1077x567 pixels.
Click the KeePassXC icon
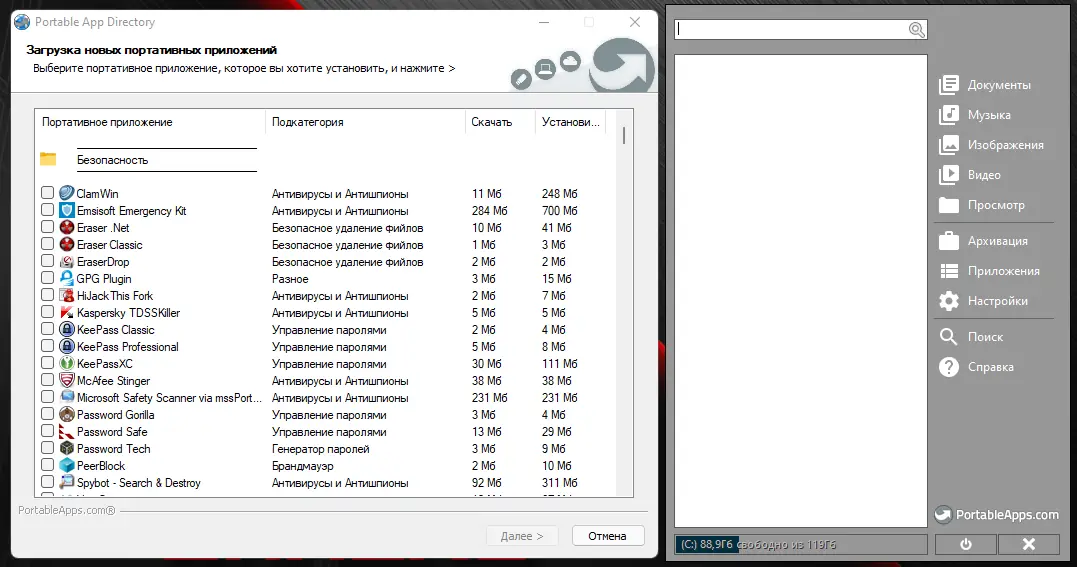(67, 364)
